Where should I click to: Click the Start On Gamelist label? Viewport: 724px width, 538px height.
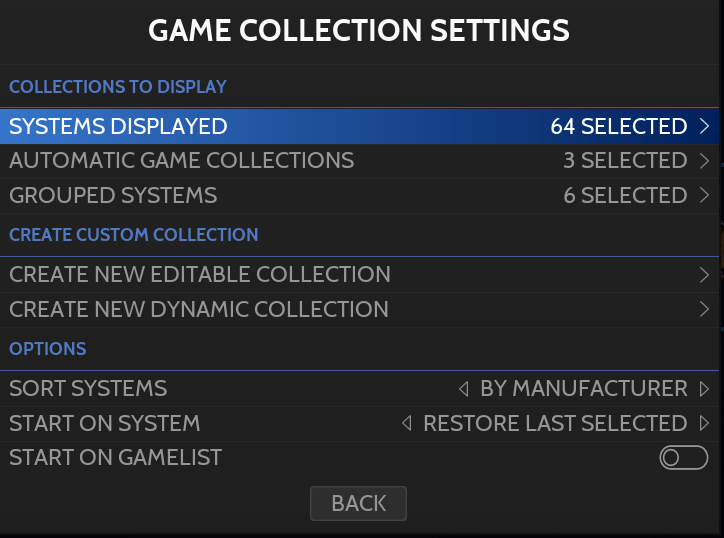pos(115,457)
